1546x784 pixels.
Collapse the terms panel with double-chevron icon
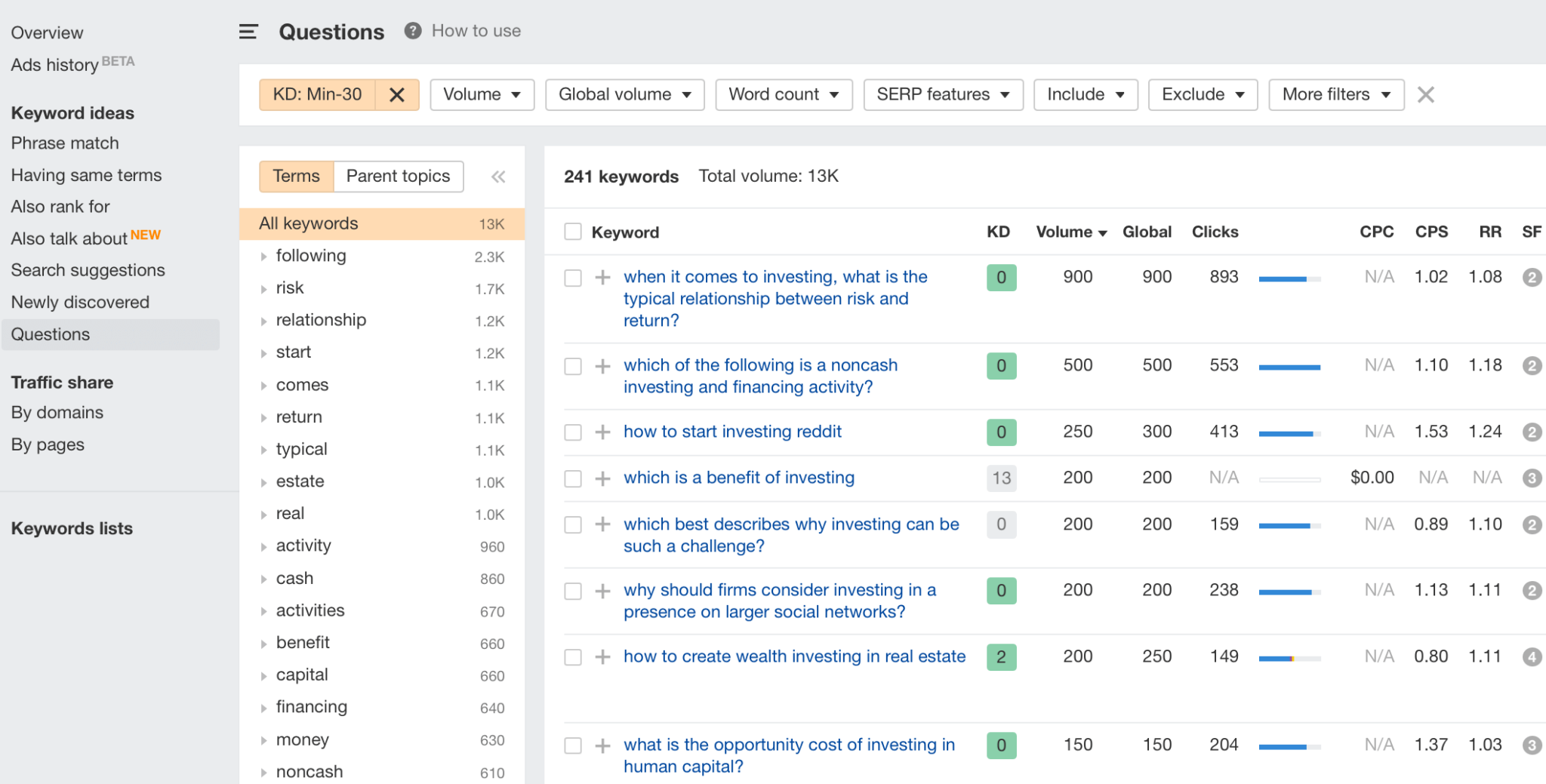[x=498, y=177]
